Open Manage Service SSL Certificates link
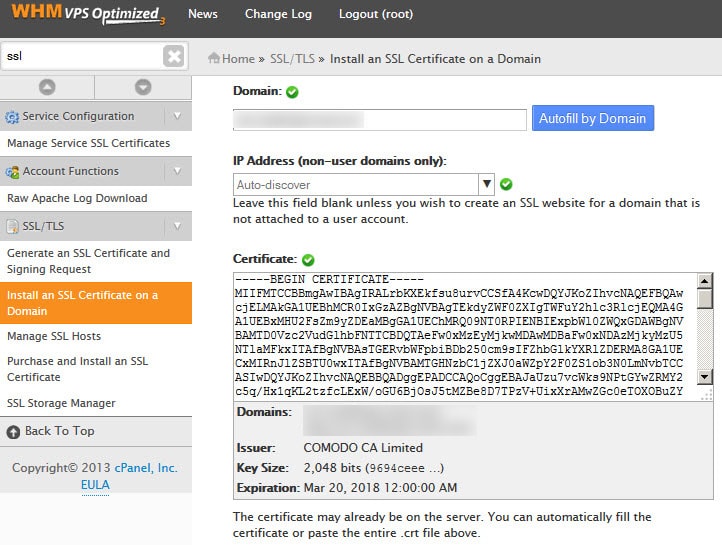722x545 pixels. pos(88,143)
